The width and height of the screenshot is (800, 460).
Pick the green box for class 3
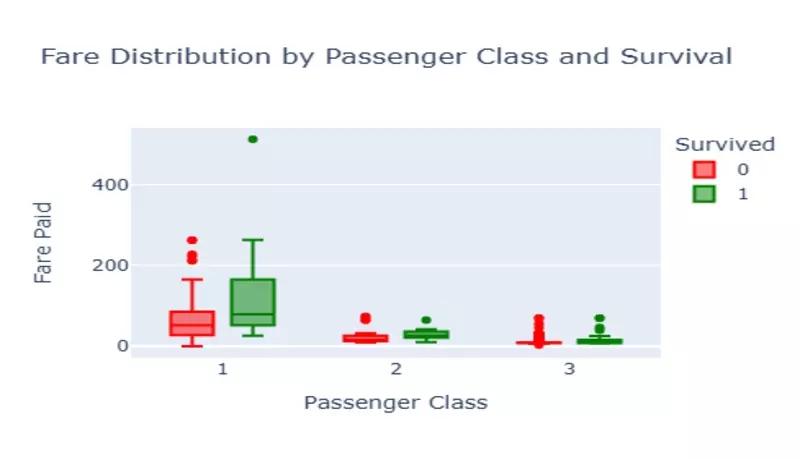[600, 342]
